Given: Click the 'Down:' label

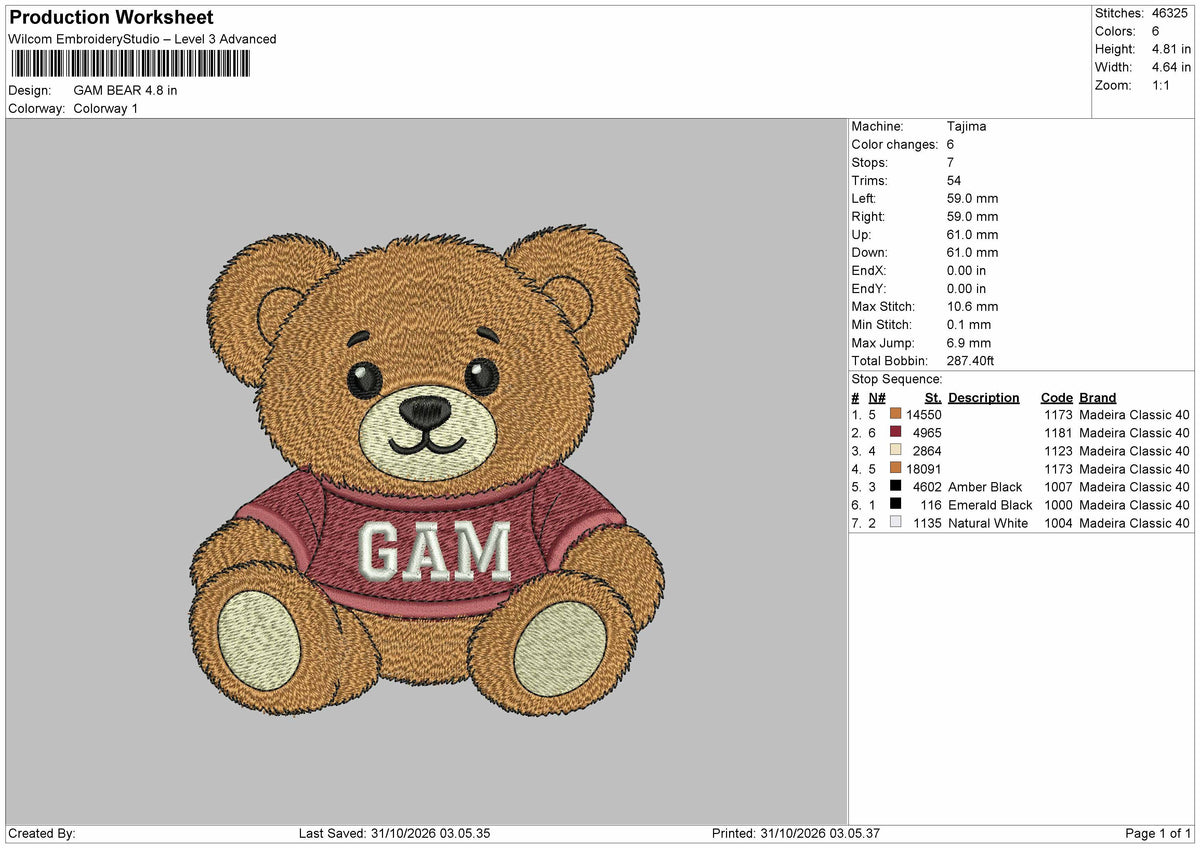Looking at the screenshot, I should (869, 252).
